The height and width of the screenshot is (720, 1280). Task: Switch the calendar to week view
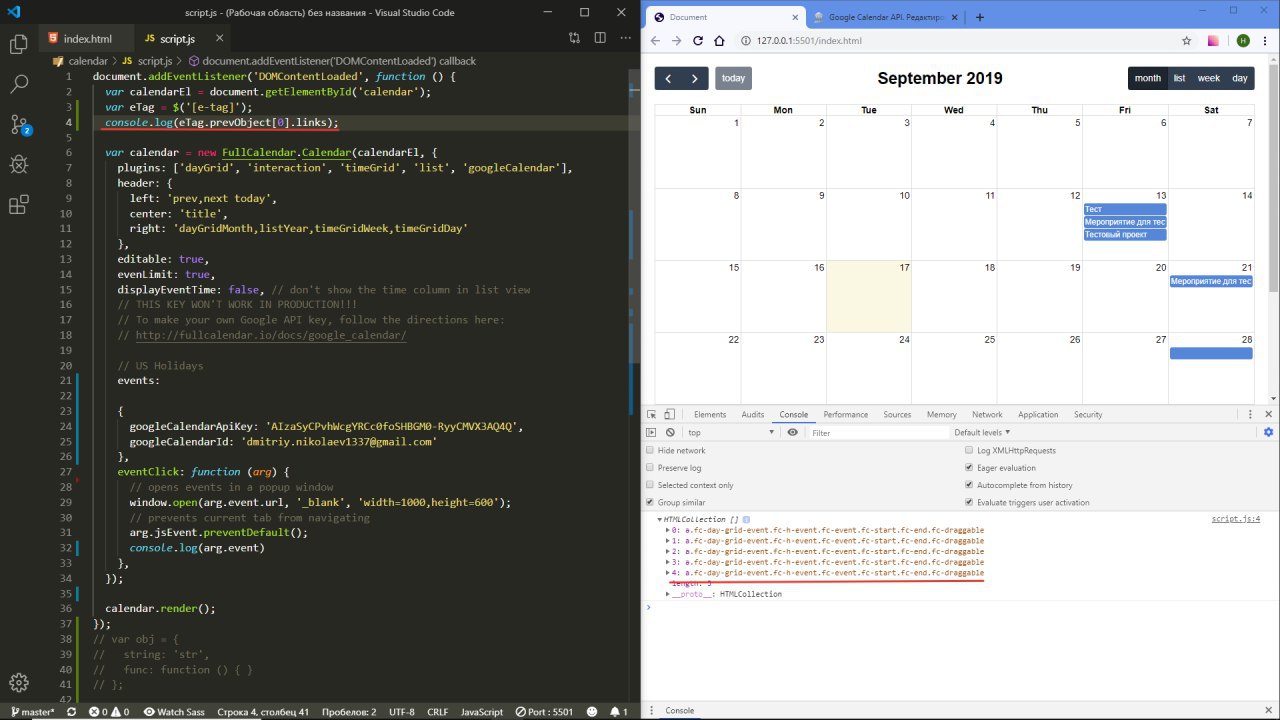click(x=1208, y=78)
